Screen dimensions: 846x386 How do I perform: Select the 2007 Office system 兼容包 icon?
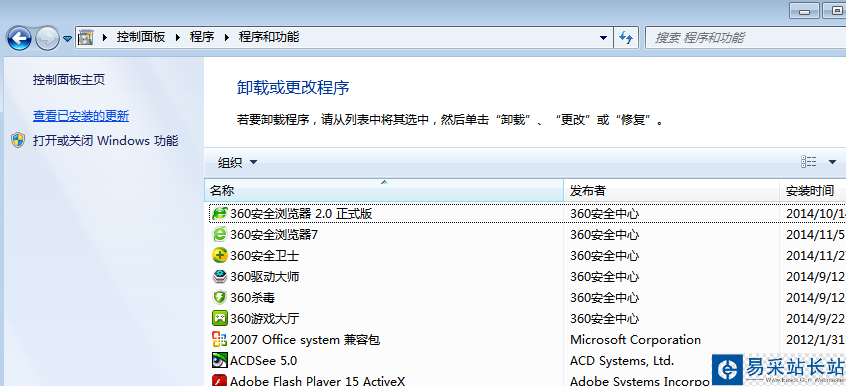220,340
